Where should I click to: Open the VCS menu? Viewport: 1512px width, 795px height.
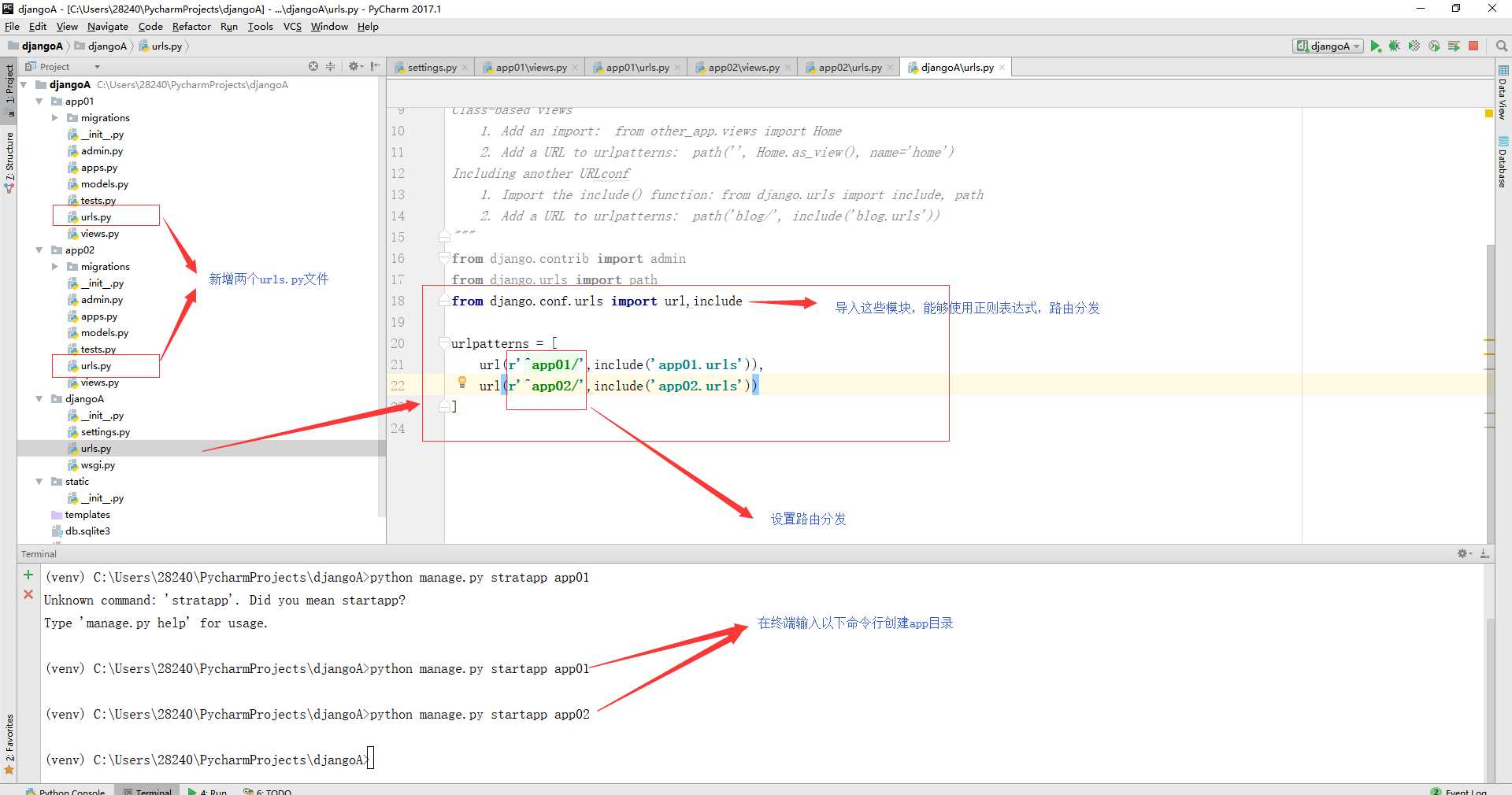[x=292, y=27]
